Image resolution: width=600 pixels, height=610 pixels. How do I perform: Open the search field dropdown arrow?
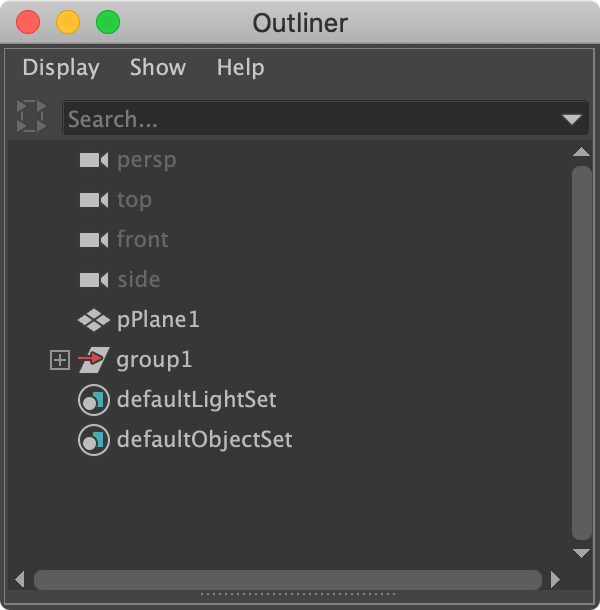click(572, 119)
